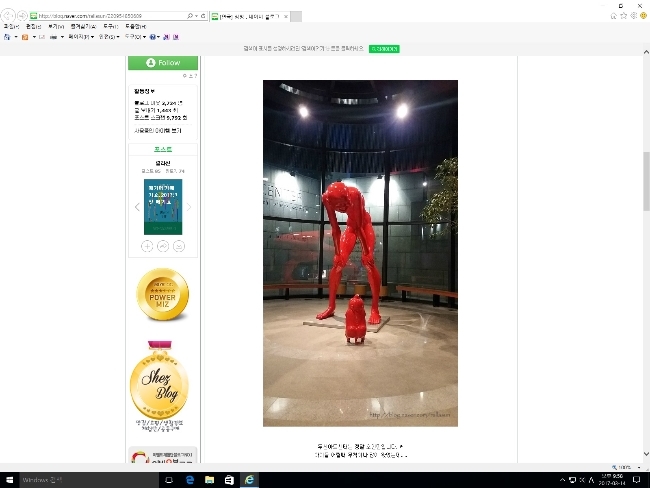Show previous post with left chevron
Image resolution: width=650 pixels, height=488 pixels.
point(137,207)
